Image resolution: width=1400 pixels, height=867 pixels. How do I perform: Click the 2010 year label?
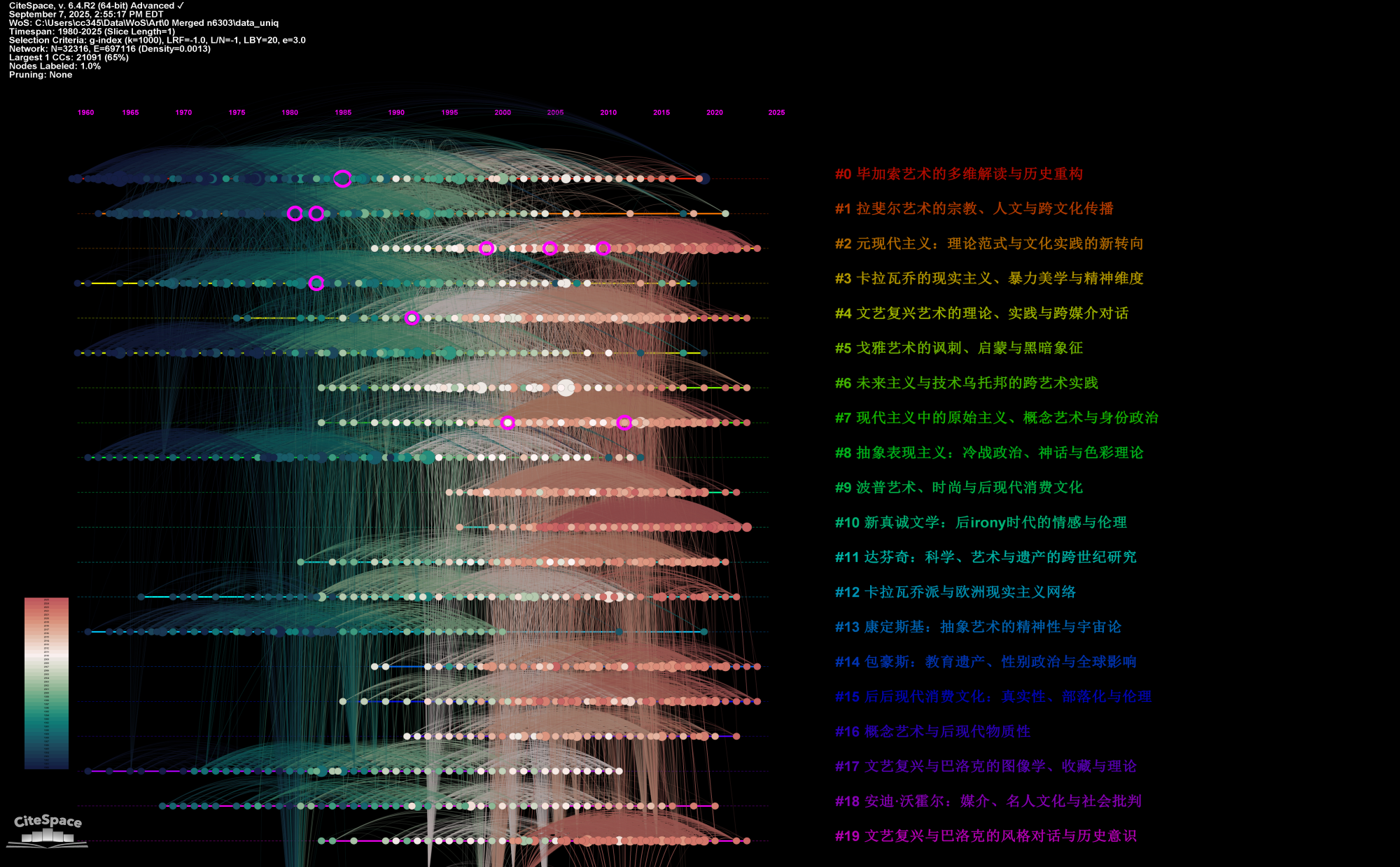608,113
